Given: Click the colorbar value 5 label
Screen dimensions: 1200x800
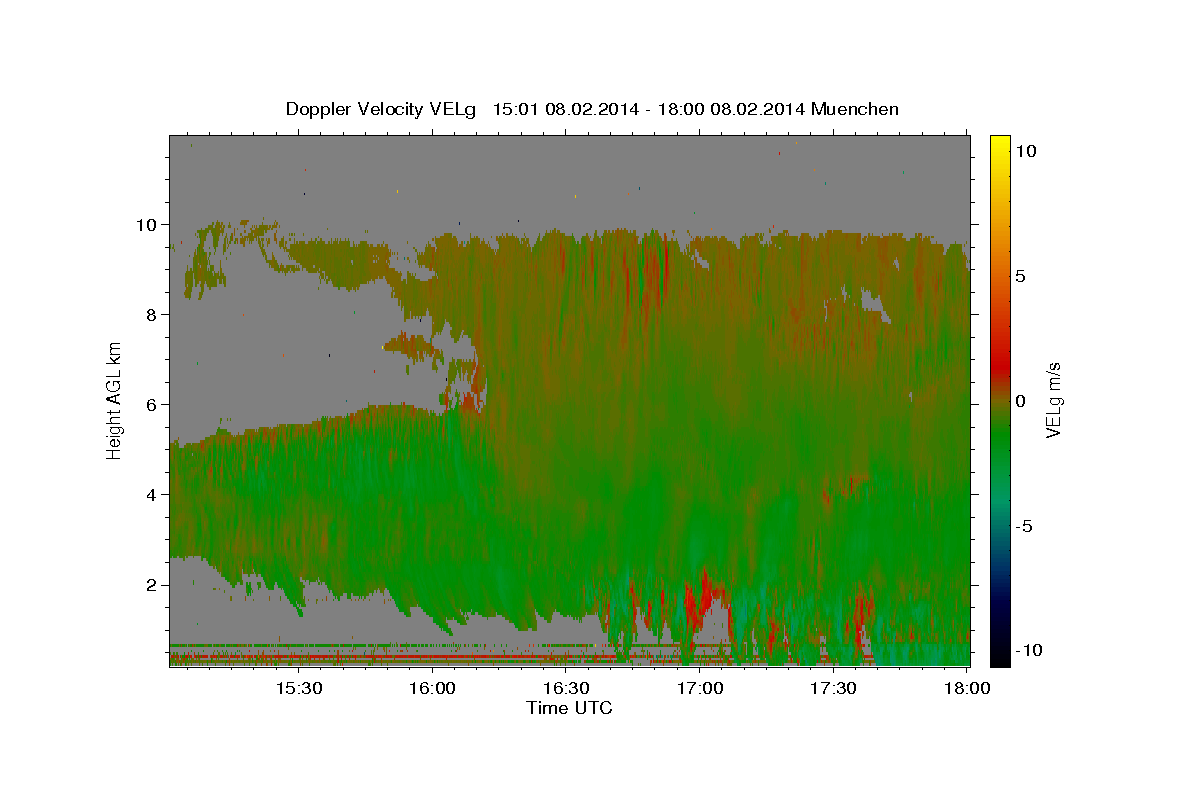Looking at the screenshot, I should pyautogui.click(x=1020, y=276).
